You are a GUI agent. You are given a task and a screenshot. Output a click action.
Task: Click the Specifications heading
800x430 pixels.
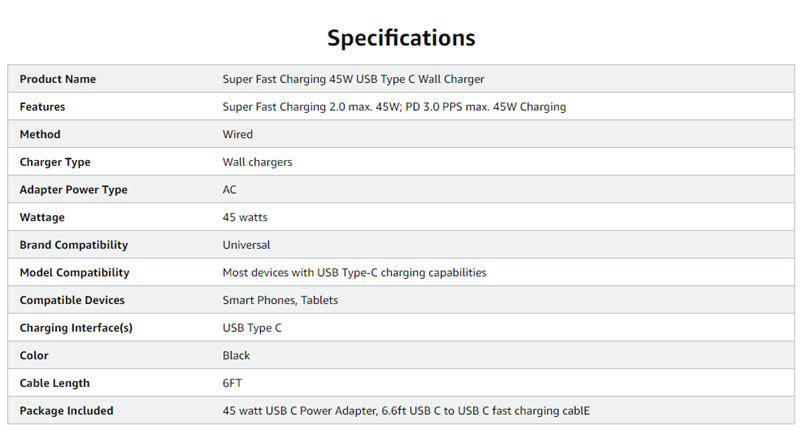401,38
